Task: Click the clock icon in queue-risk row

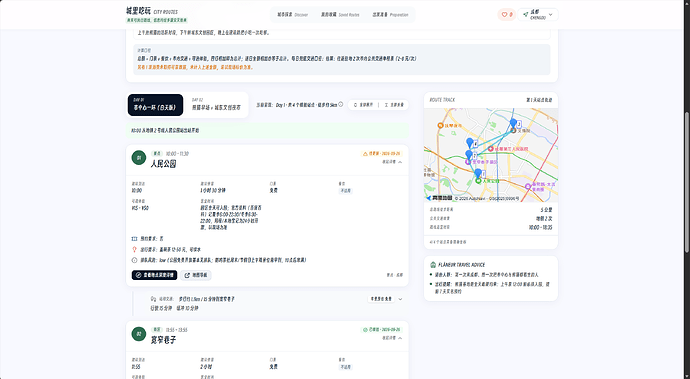Action: [134, 260]
